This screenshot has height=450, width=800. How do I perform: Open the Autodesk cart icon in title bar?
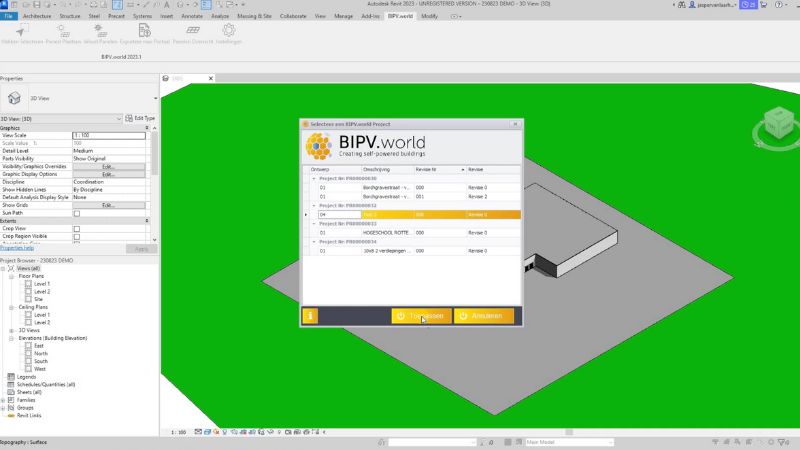(763, 5)
